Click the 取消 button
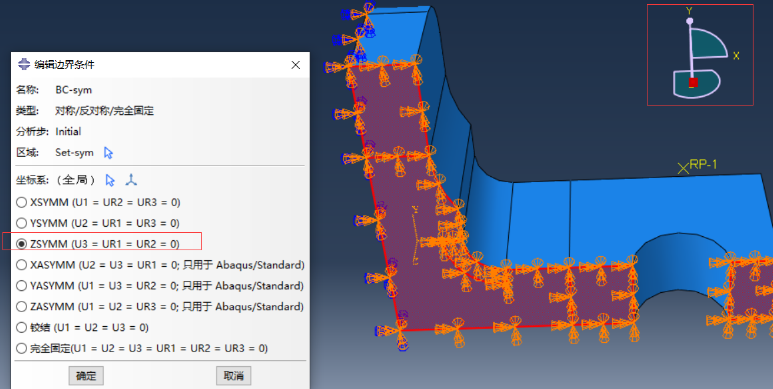 (x=234, y=376)
